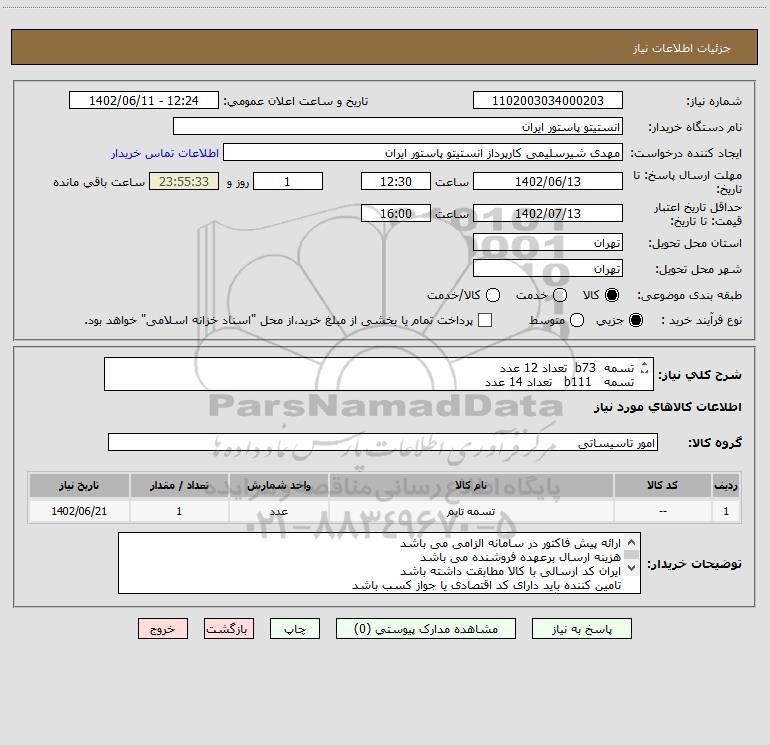Click the استان محل تحویل field

(x=548, y=243)
